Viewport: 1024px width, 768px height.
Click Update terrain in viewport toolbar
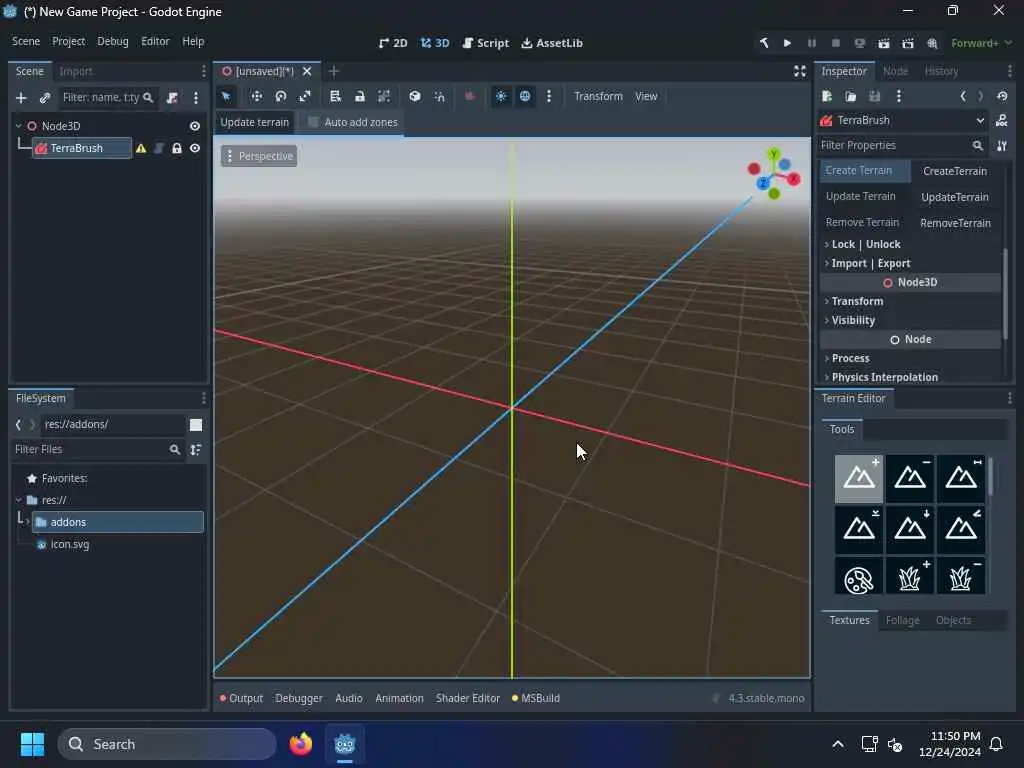tap(255, 122)
